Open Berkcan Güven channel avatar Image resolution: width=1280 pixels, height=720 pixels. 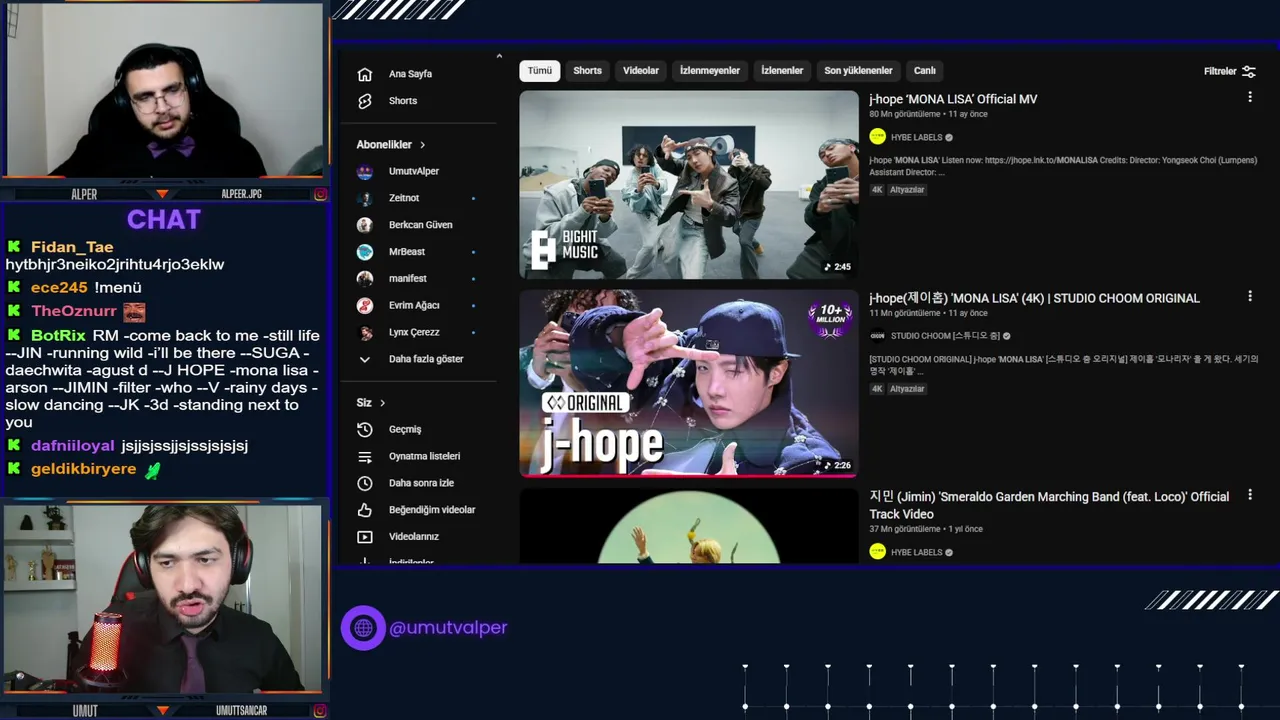point(365,225)
